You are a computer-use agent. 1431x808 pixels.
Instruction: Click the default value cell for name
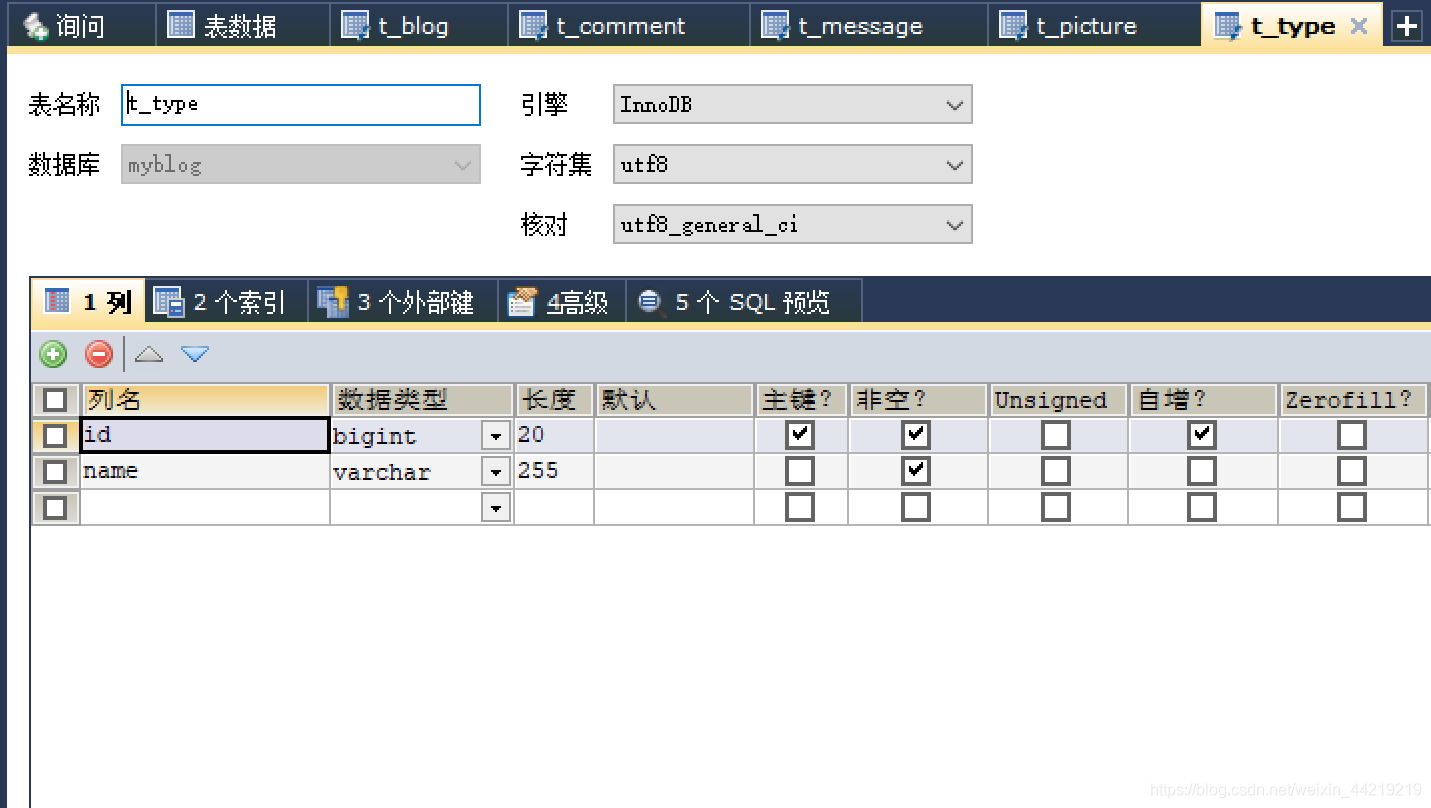pos(674,472)
